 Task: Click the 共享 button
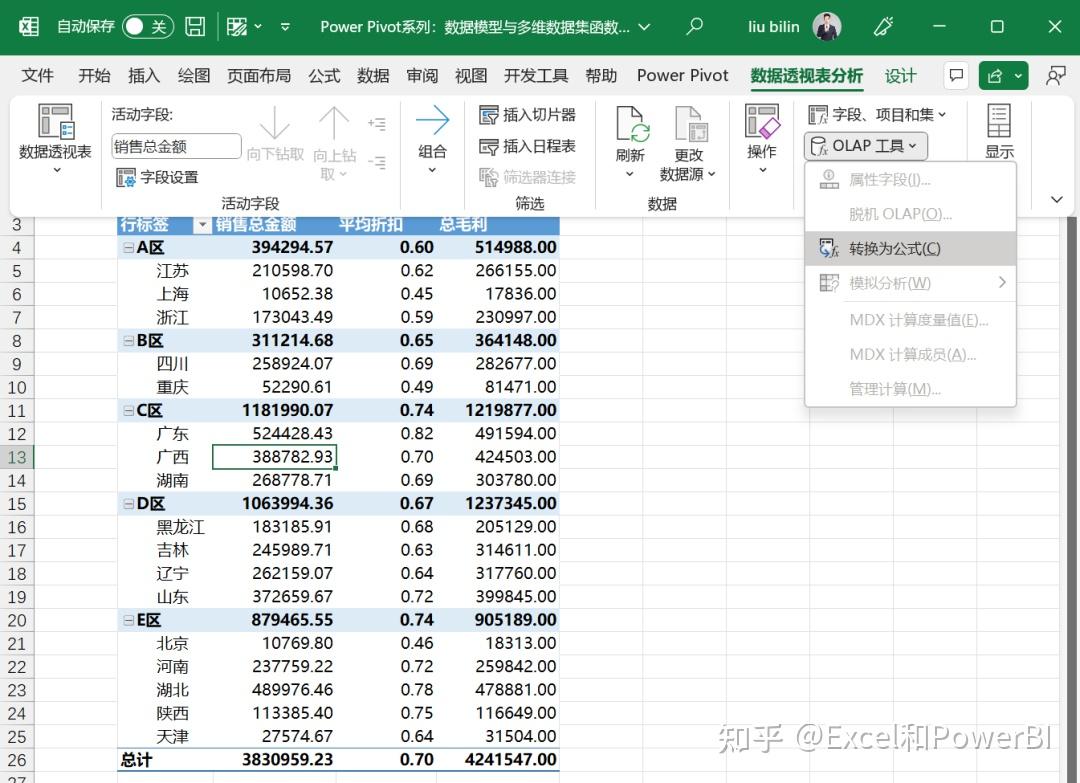pyautogui.click(x=996, y=75)
